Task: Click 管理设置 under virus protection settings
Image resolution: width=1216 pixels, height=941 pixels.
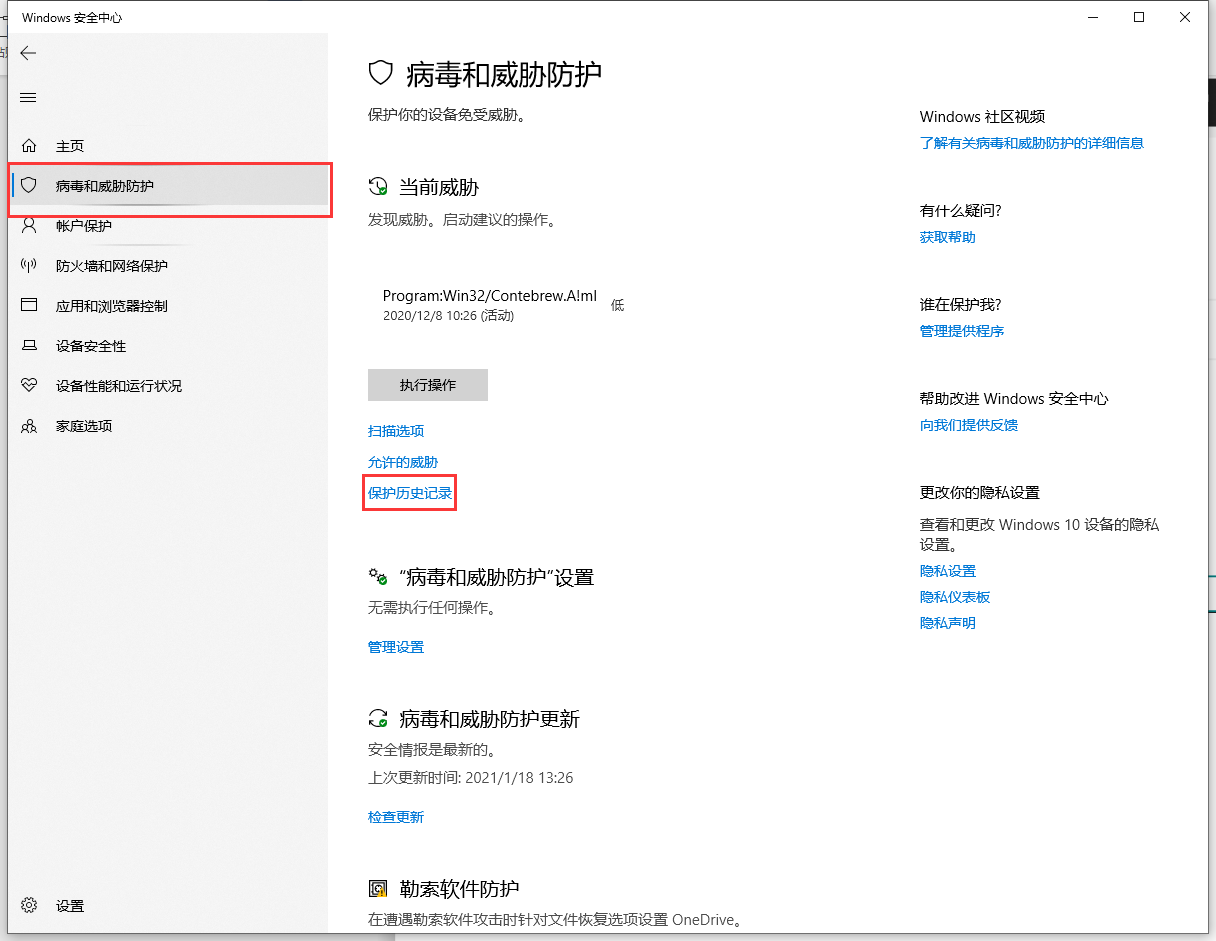Action: click(396, 647)
